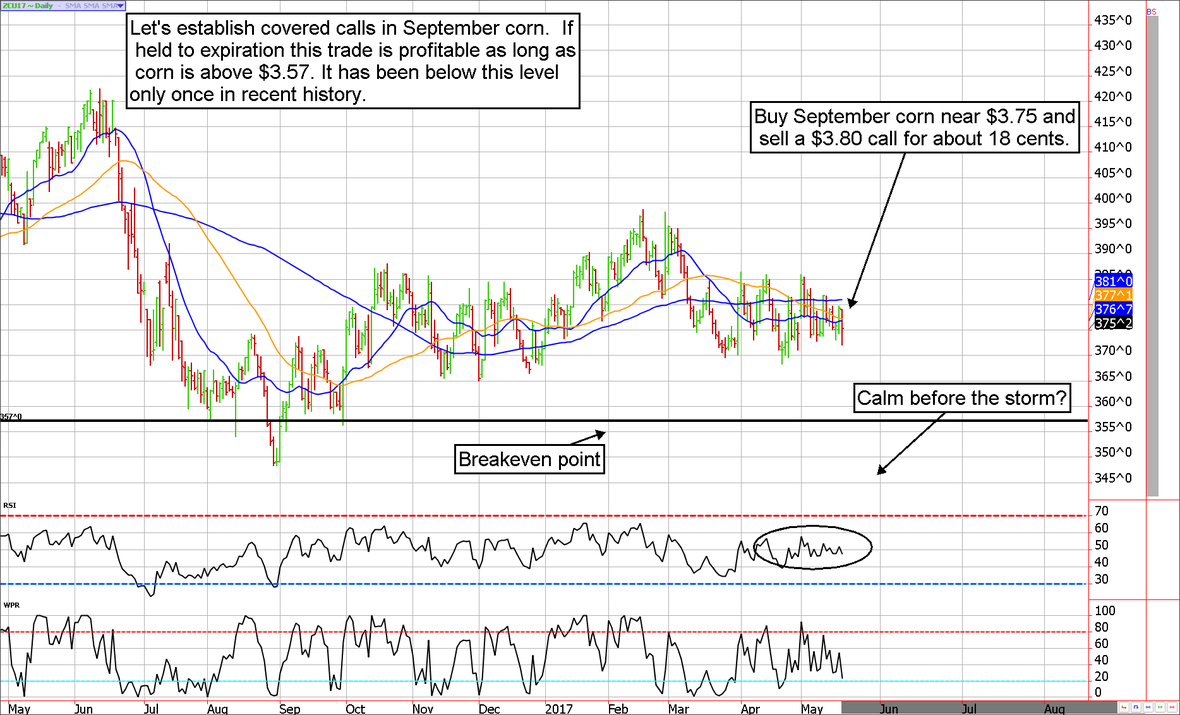Select the ZCU17 Daily chart tab

(x=28, y=6)
